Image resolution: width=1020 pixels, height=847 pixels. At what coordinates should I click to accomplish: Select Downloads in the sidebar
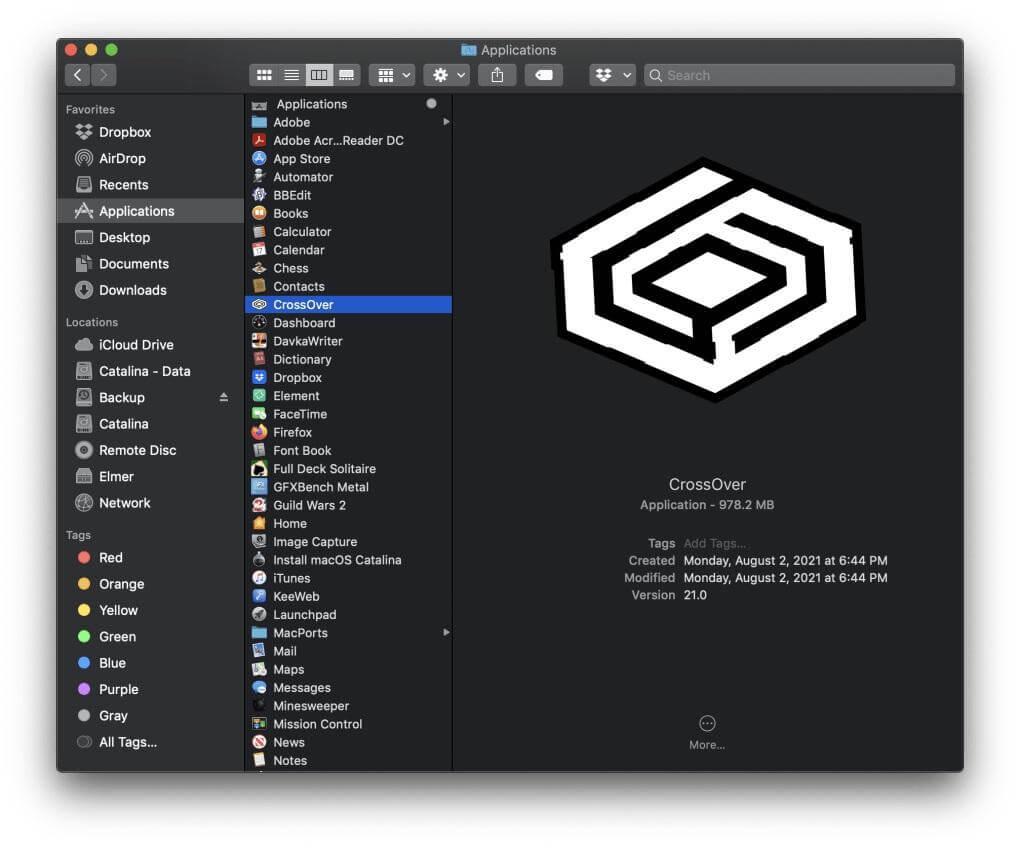(x=151, y=290)
